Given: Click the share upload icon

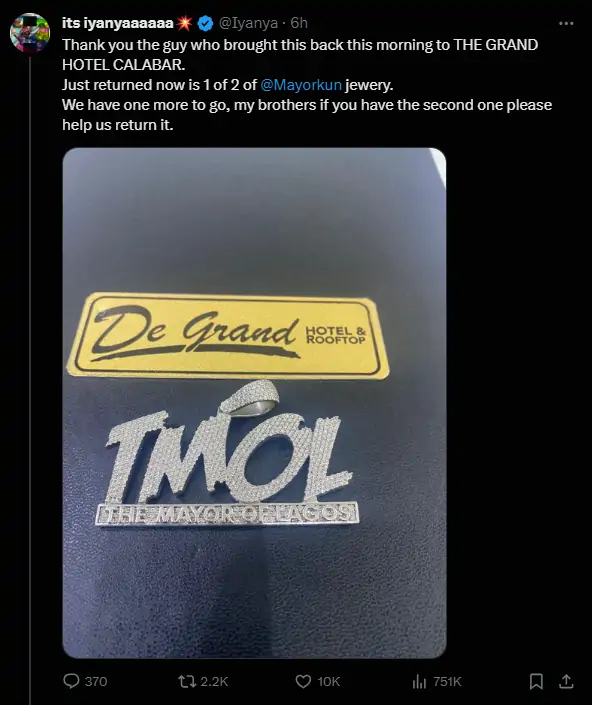Looking at the screenshot, I should (566, 682).
